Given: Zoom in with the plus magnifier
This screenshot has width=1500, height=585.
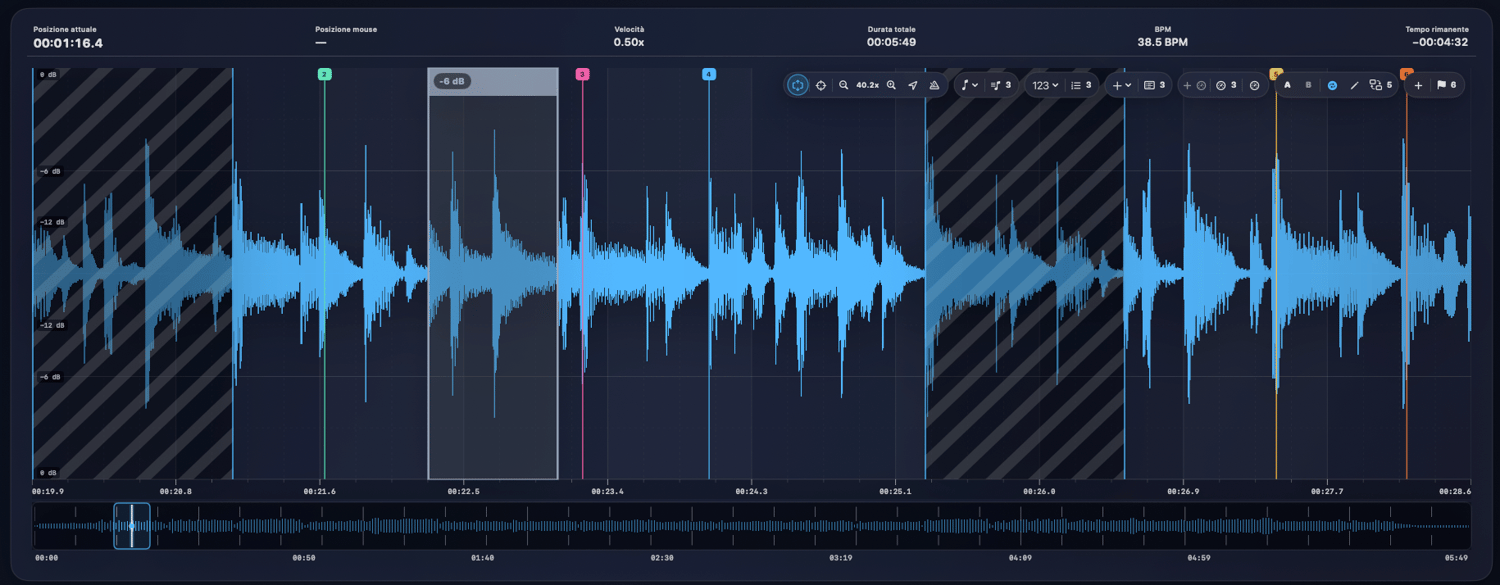Looking at the screenshot, I should pyautogui.click(x=891, y=85).
